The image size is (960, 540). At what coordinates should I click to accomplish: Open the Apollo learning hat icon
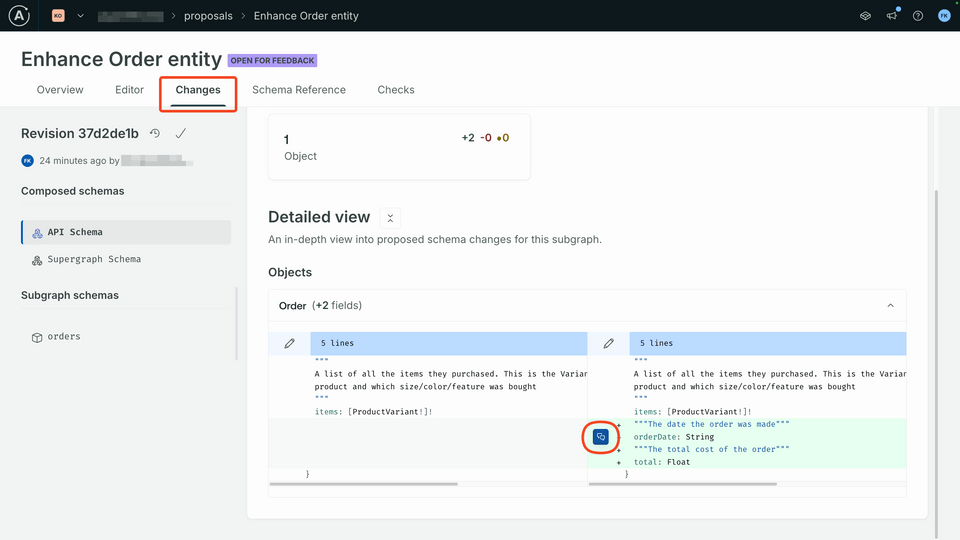coord(865,16)
